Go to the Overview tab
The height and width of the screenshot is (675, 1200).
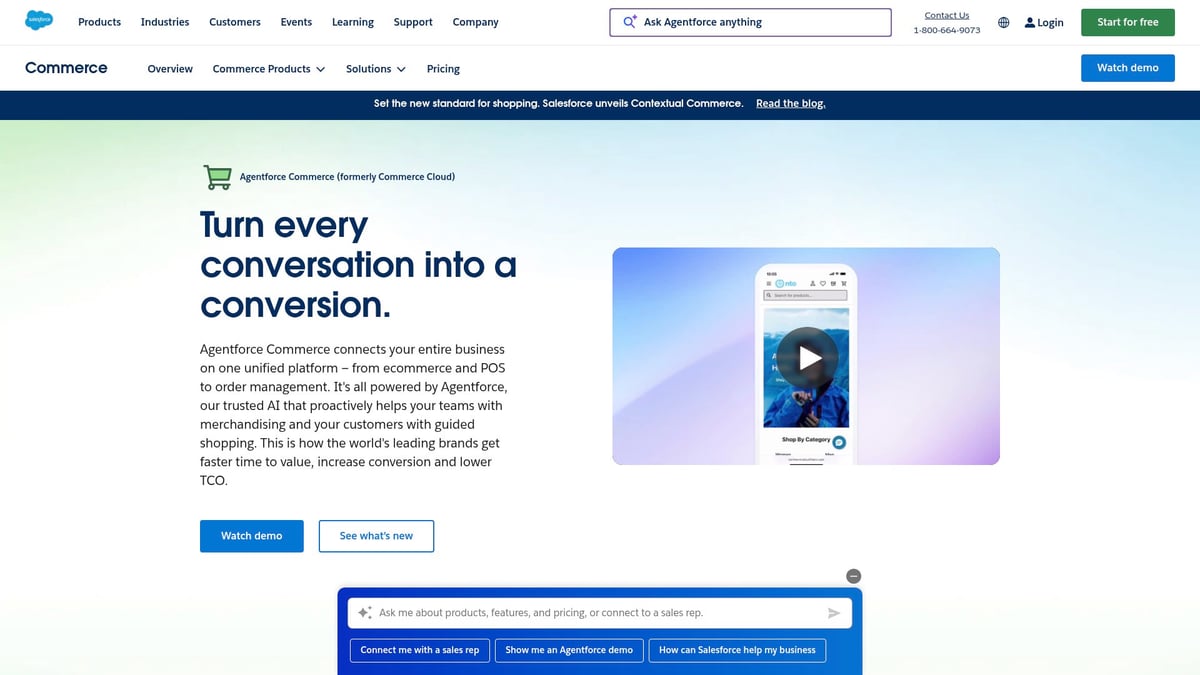[x=170, y=69]
